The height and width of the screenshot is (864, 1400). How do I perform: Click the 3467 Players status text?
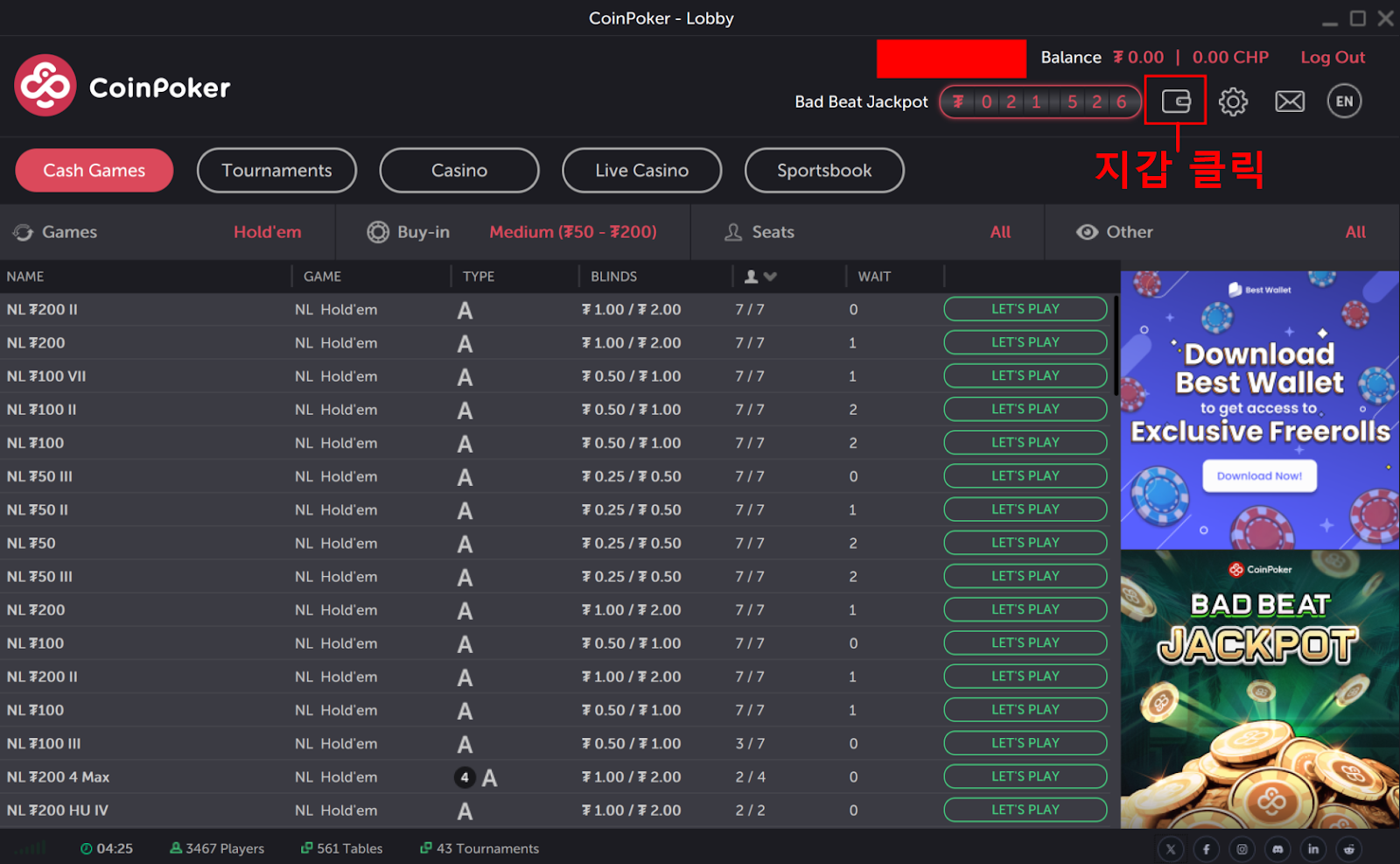pos(225,848)
